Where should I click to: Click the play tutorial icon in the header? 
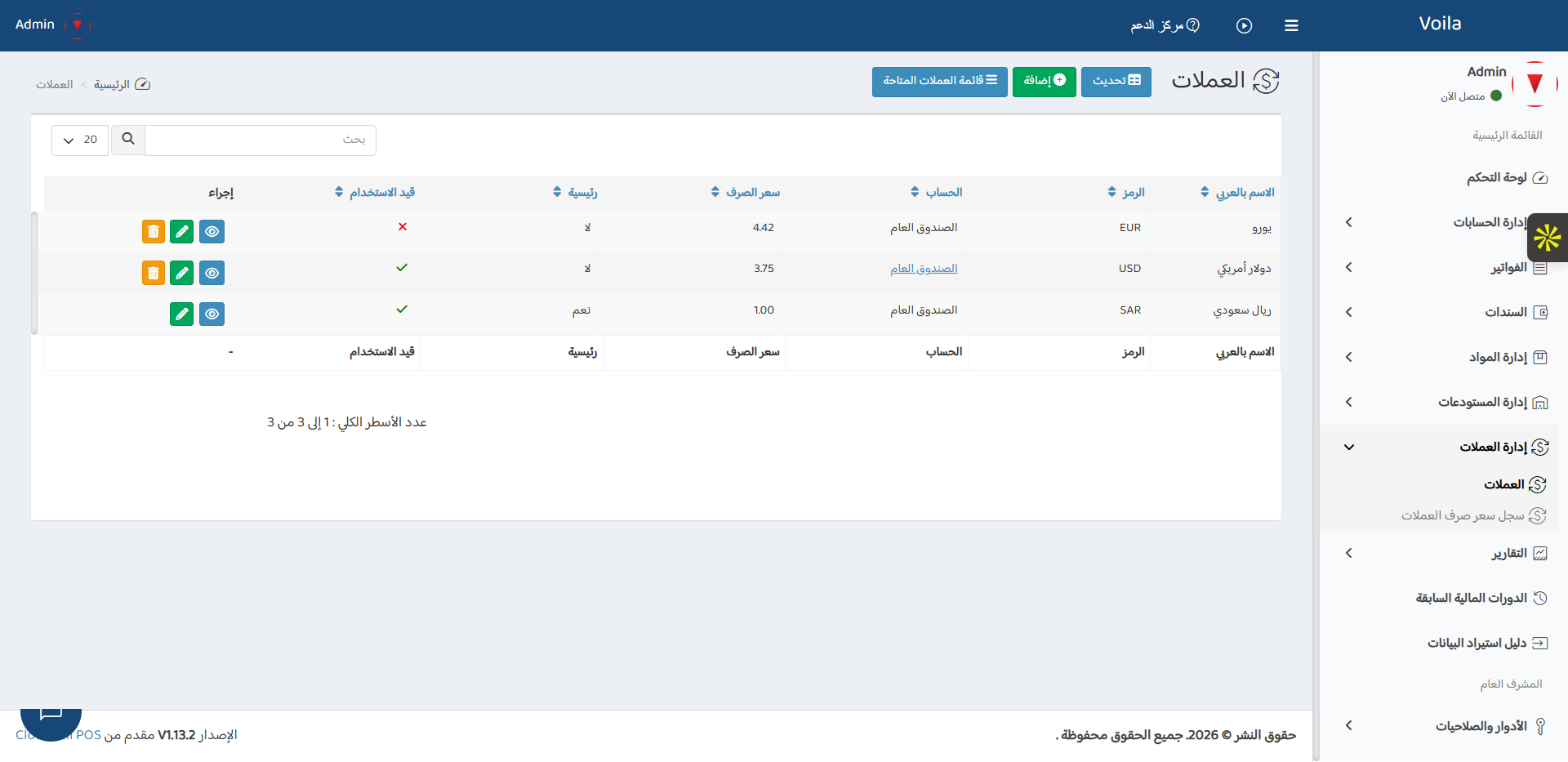point(1244,25)
